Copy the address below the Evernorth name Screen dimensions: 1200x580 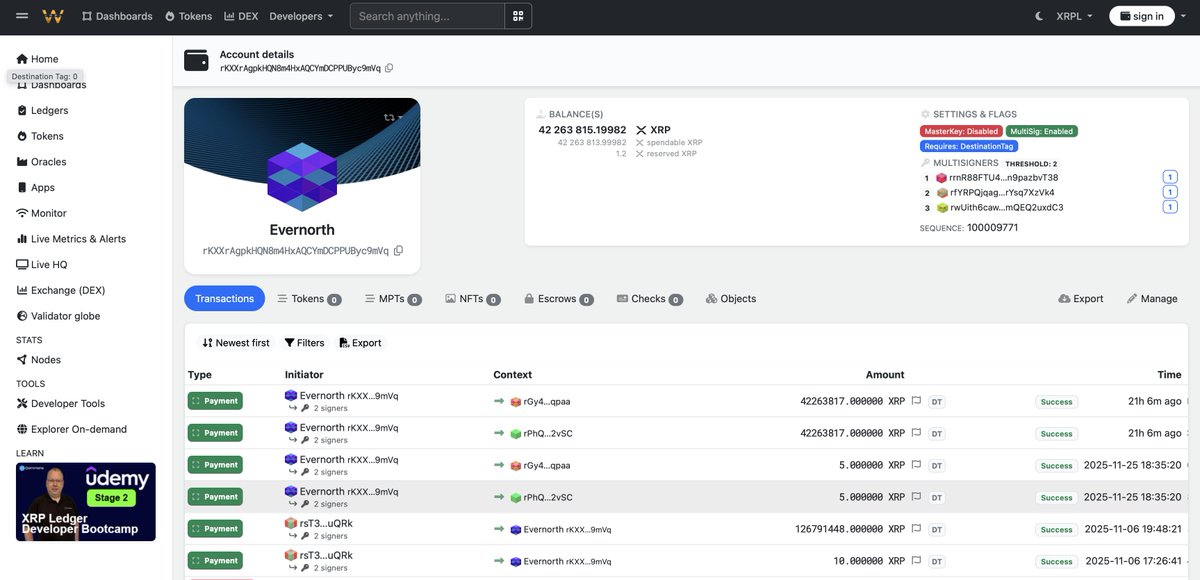tap(398, 251)
